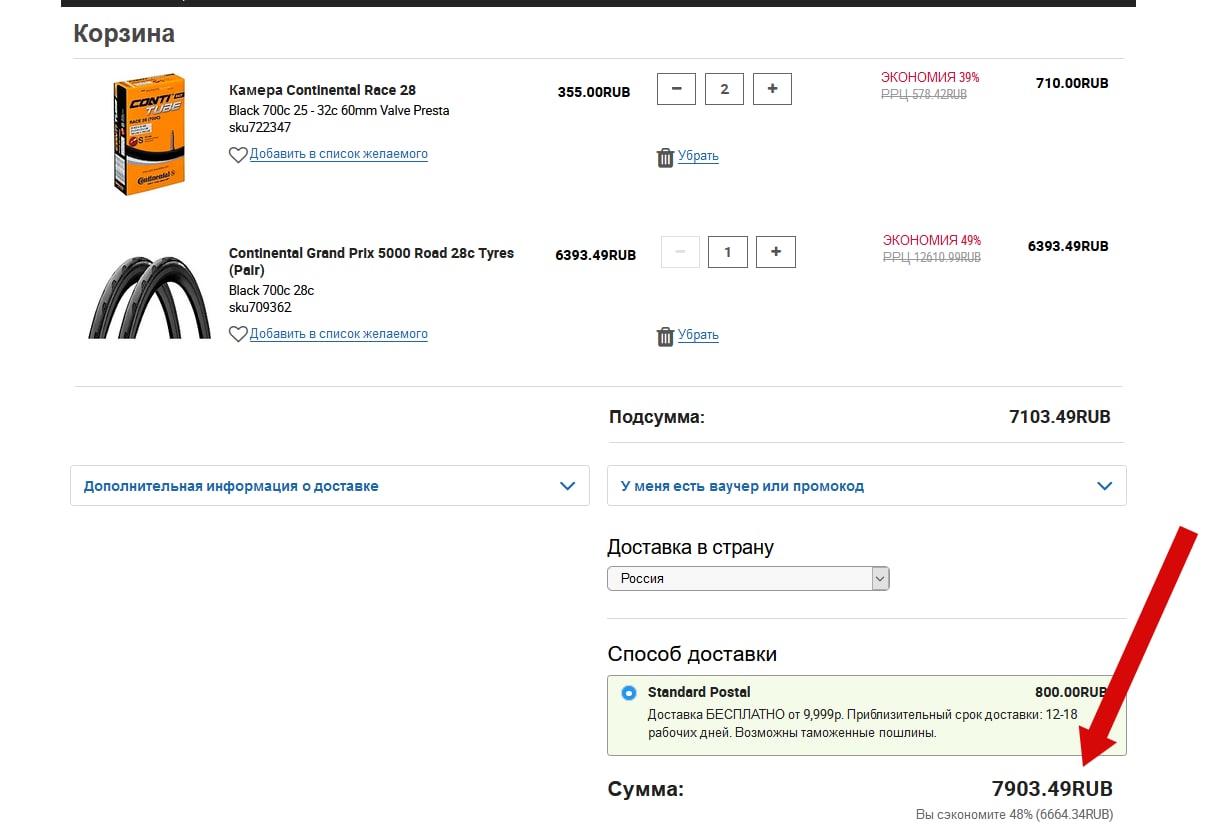
Task: Click Убрать link for Continental Race 28
Action: tap(698, 156)
